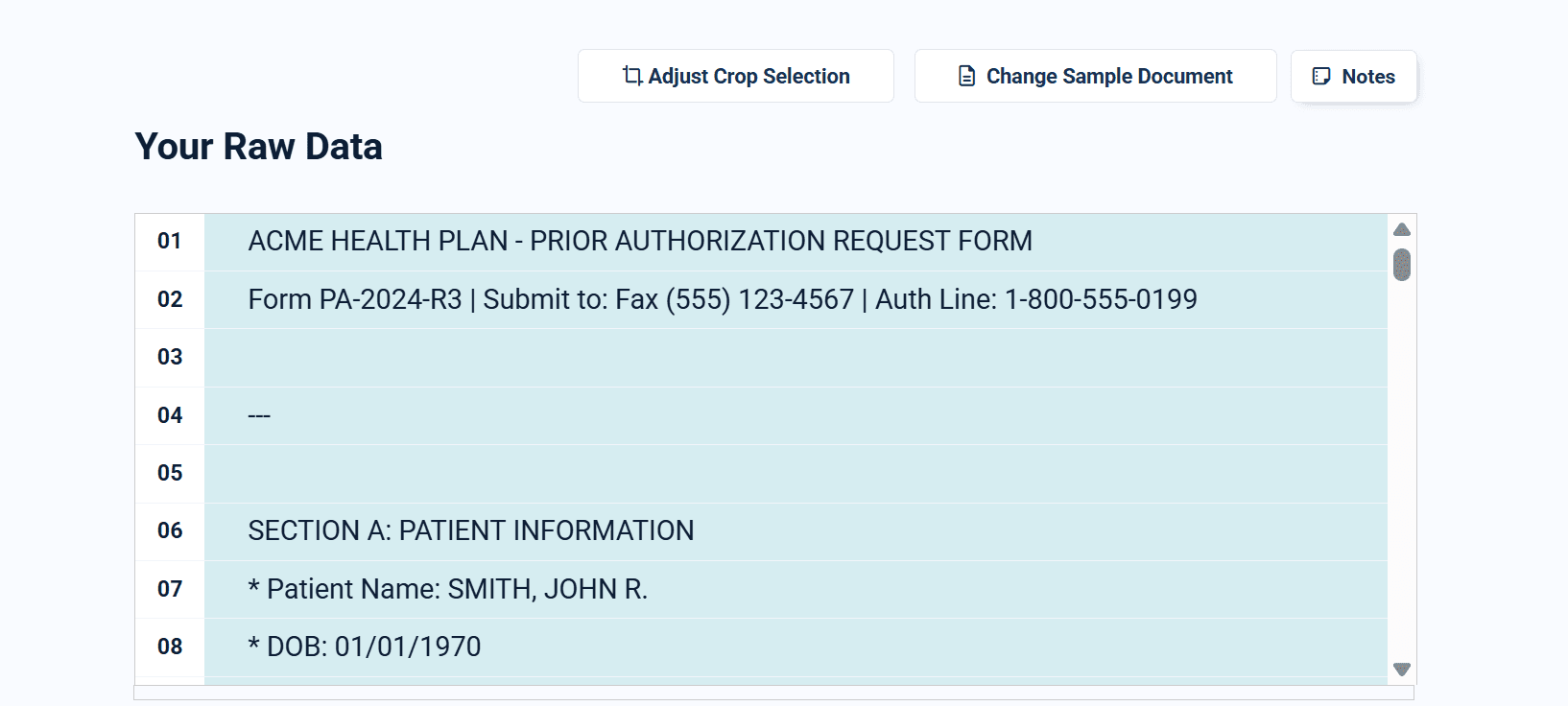Click the Your Raw Data heading
This screenshot has width=1568, height=706.
pyautogui.click(x=258, y=146)
